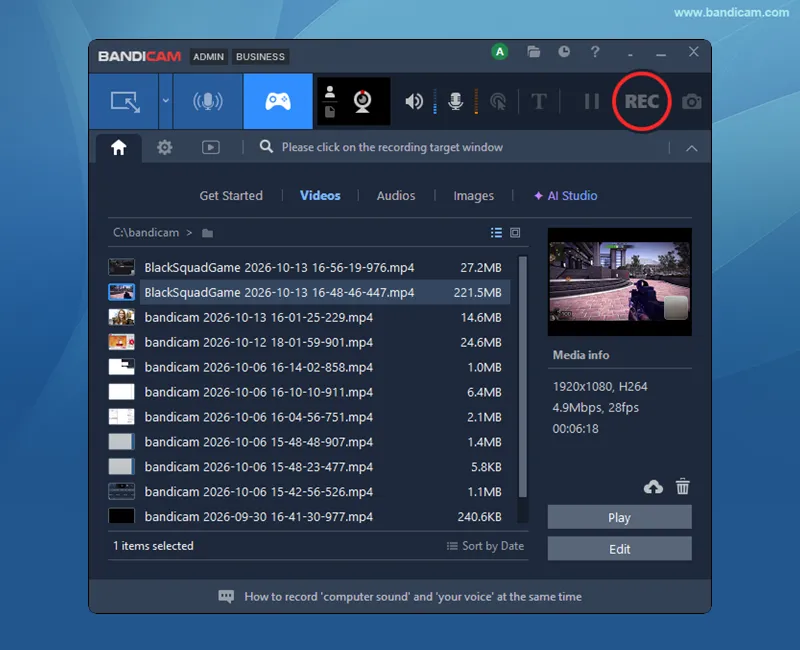Screen dimensions: 800x650
Task: Edit the selected video
Action: pos(619,549)
